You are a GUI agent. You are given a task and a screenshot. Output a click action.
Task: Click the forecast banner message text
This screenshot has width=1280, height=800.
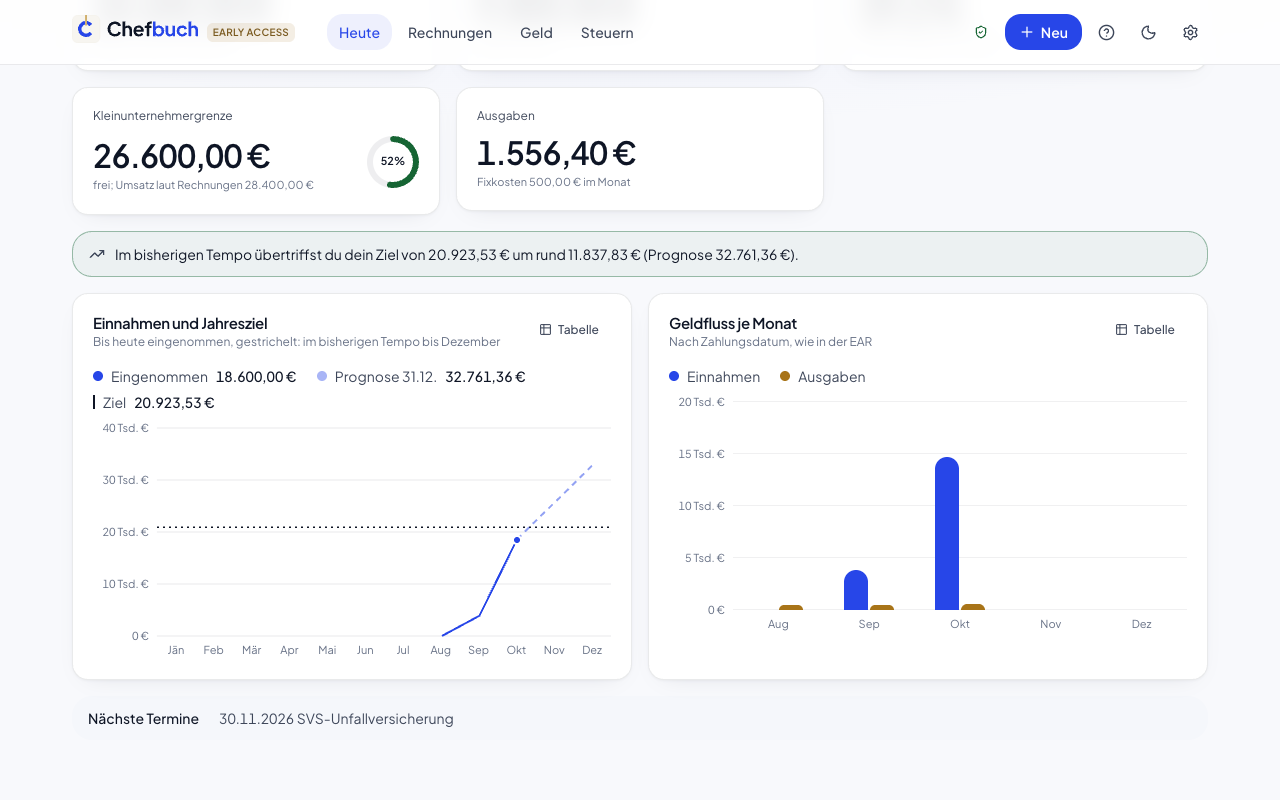(457, 255)
